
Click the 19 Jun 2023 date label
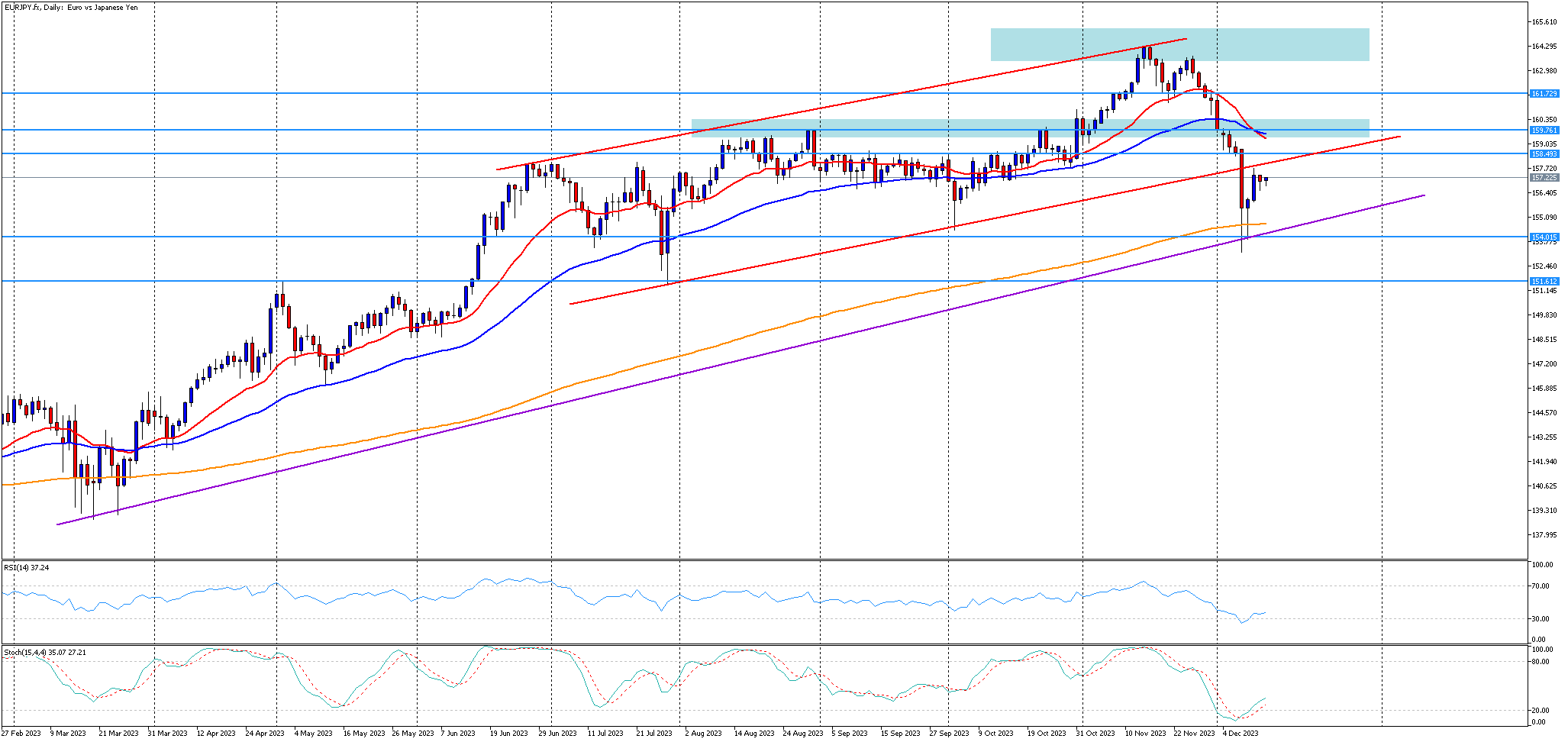pos(509,734)
